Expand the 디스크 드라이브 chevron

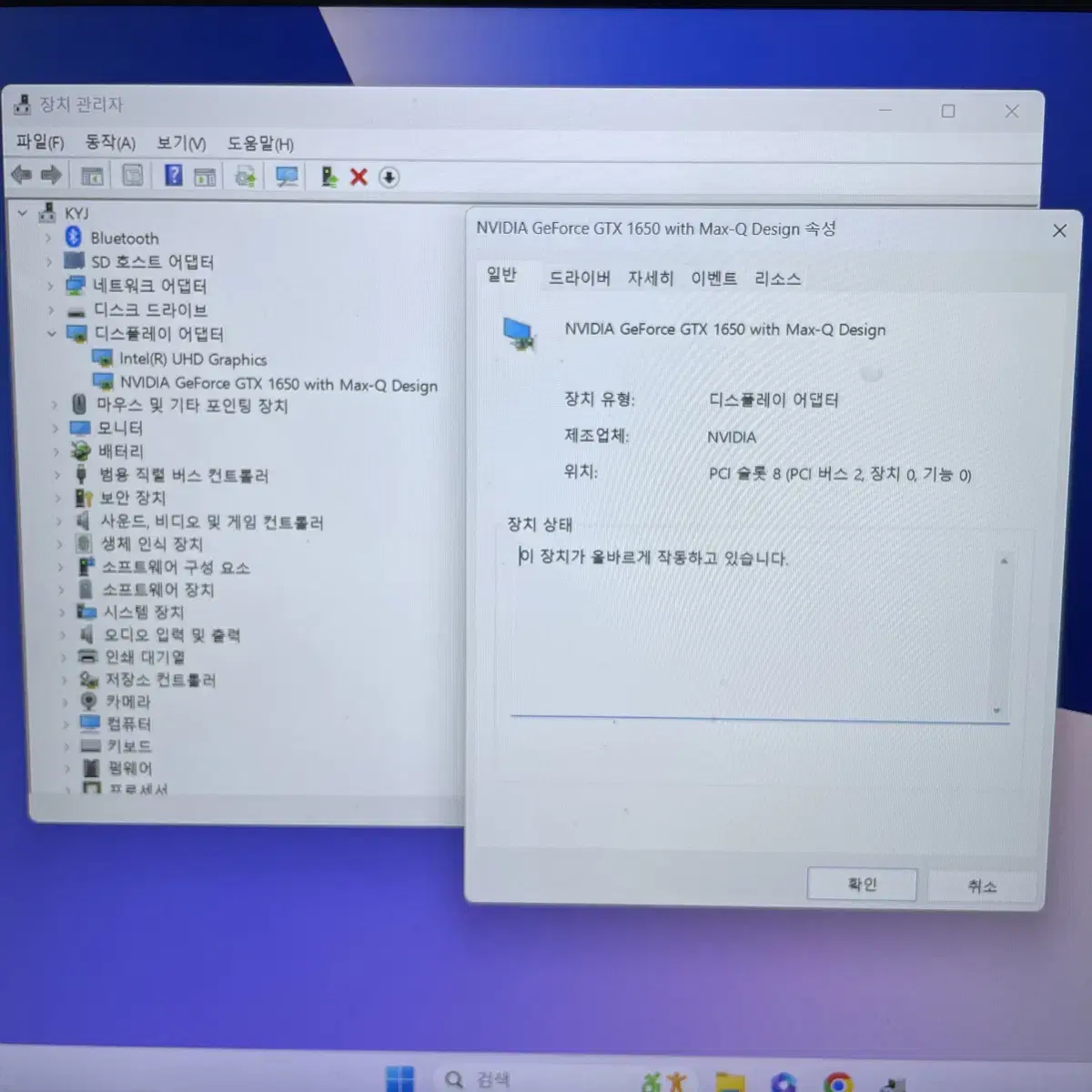(51, 309)
